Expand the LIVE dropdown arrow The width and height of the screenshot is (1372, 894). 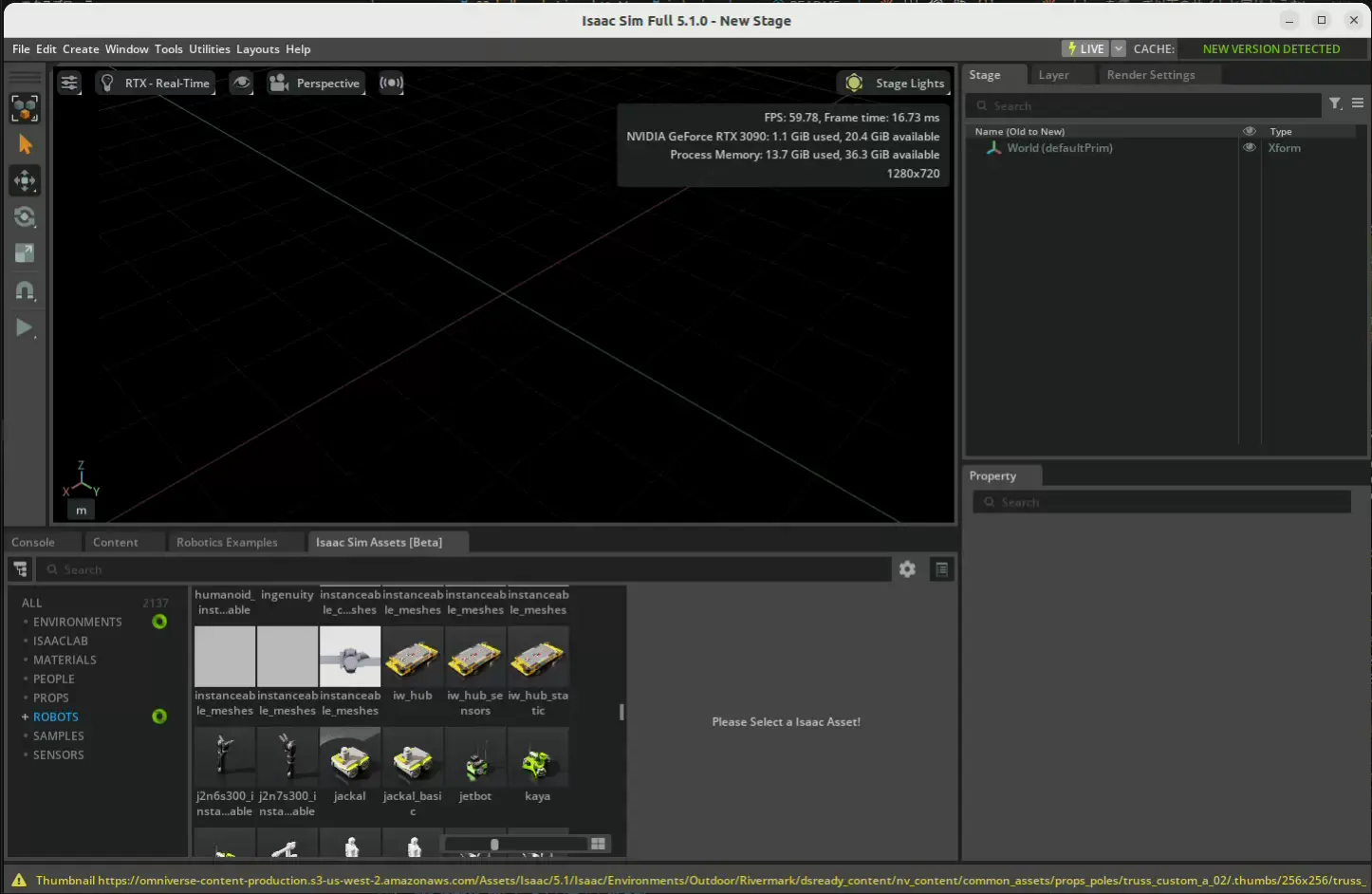tap(1119, 49)
